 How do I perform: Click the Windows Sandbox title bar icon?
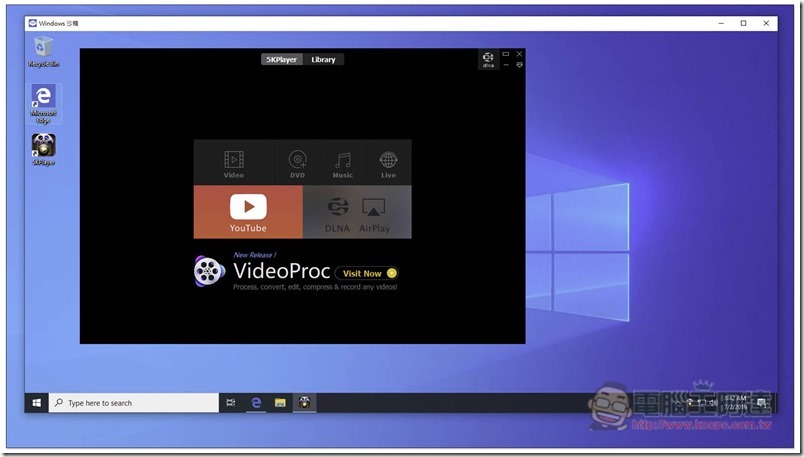click(x=33, y=23)
